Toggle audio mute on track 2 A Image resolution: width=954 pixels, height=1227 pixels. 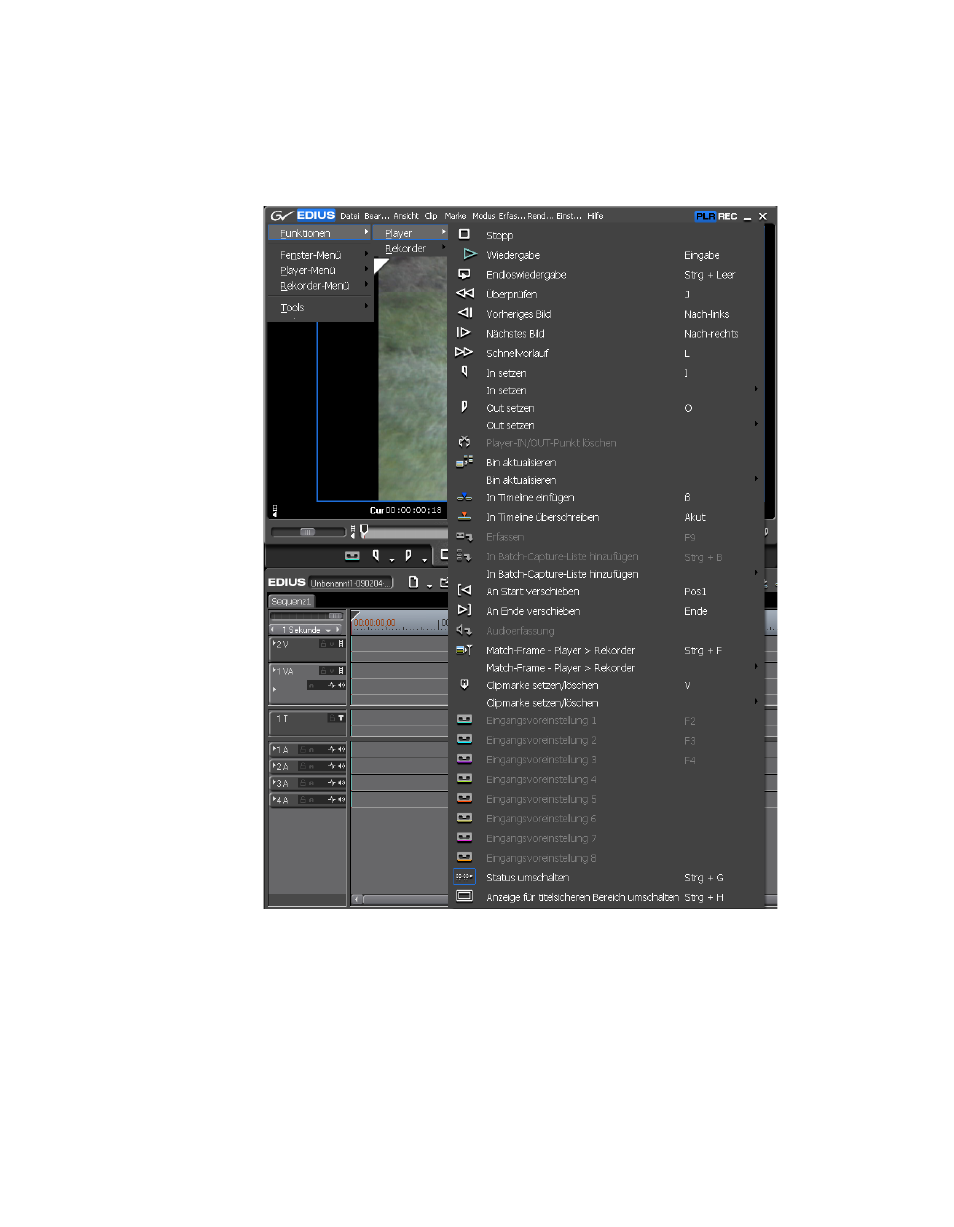click(342, 767)
